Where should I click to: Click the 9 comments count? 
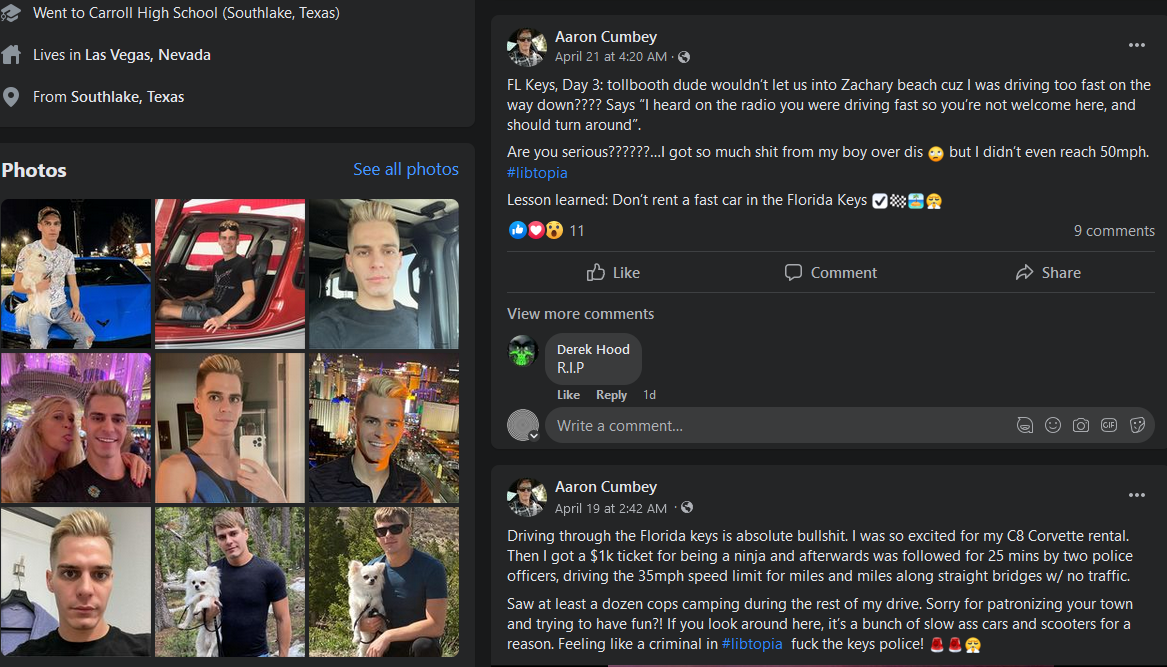coord(1113,230)
